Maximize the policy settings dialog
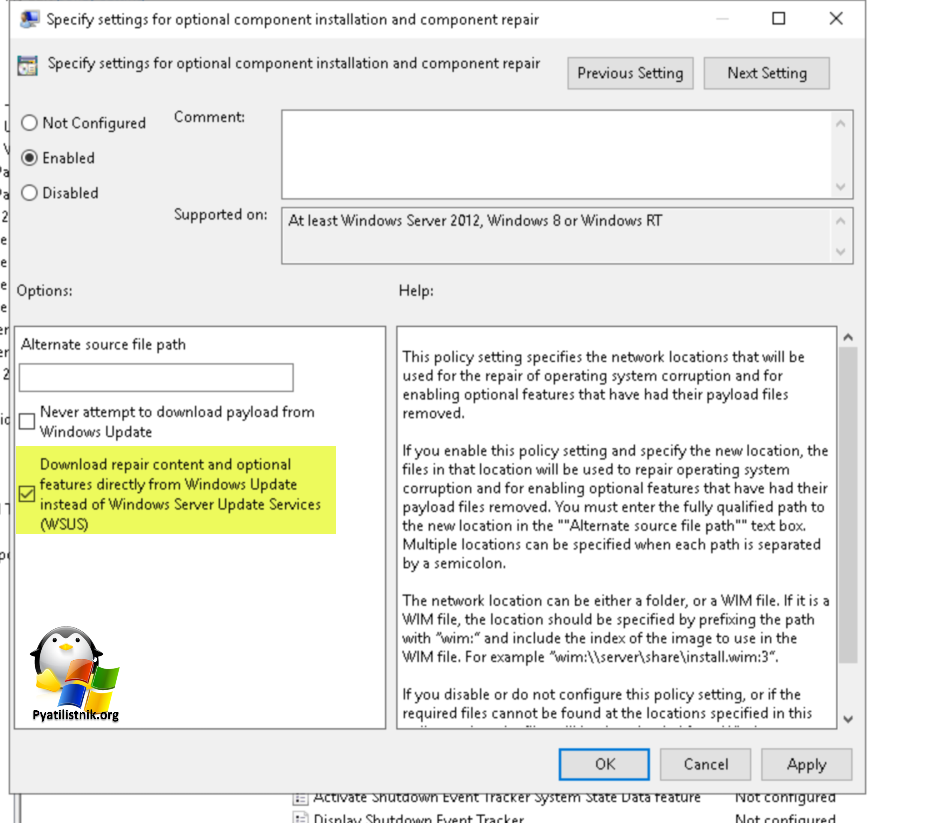Image resolution: width=945 pixels, height=823 pixels. point(779,19)
